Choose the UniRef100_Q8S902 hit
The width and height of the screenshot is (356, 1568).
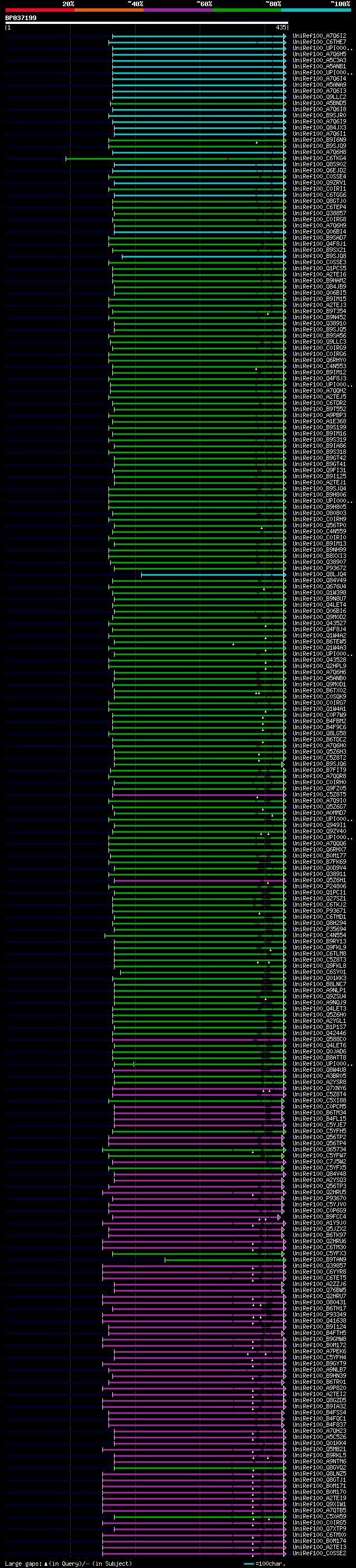point(319,164)
